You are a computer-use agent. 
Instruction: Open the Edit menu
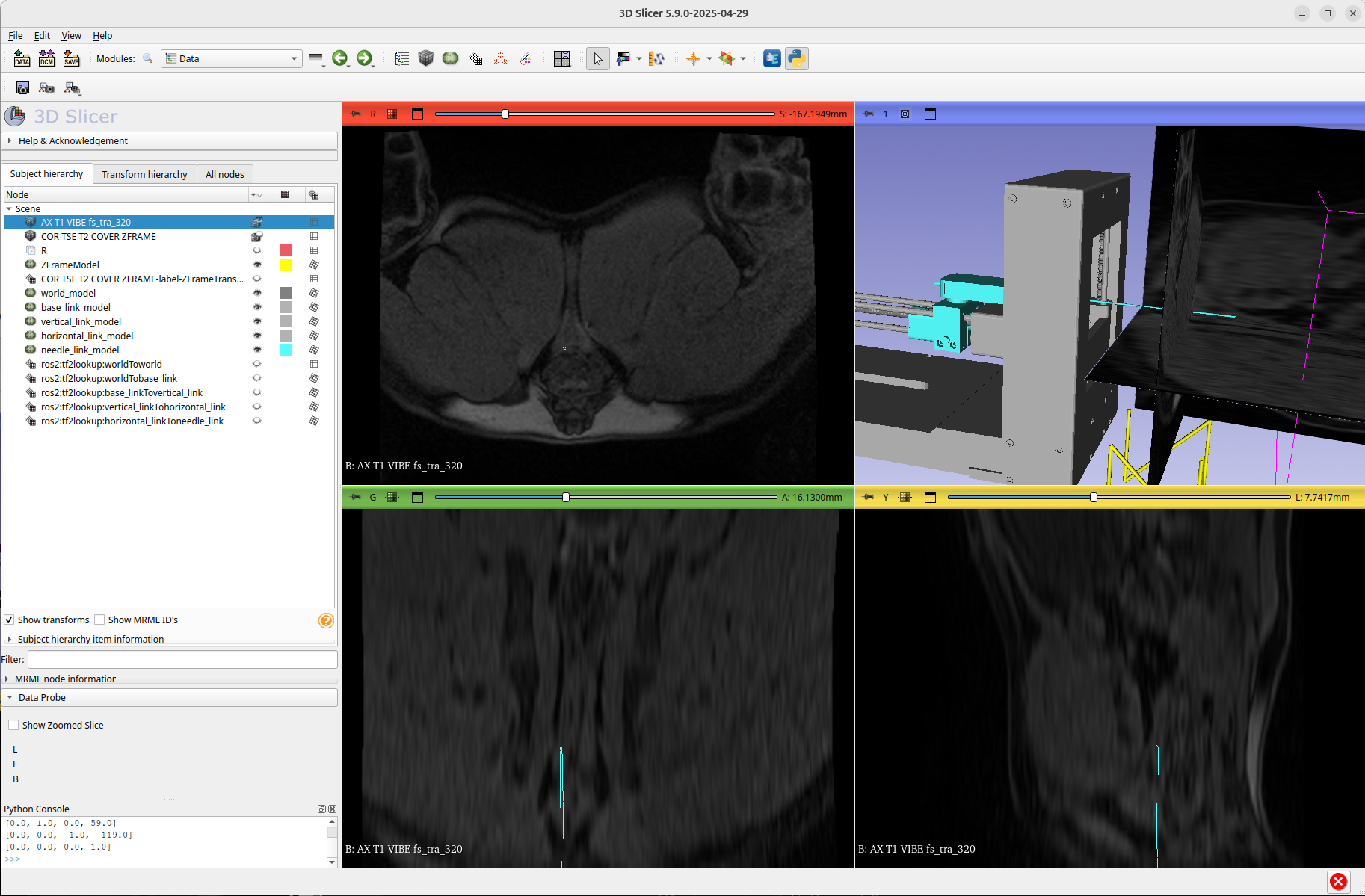click(42, 36)
